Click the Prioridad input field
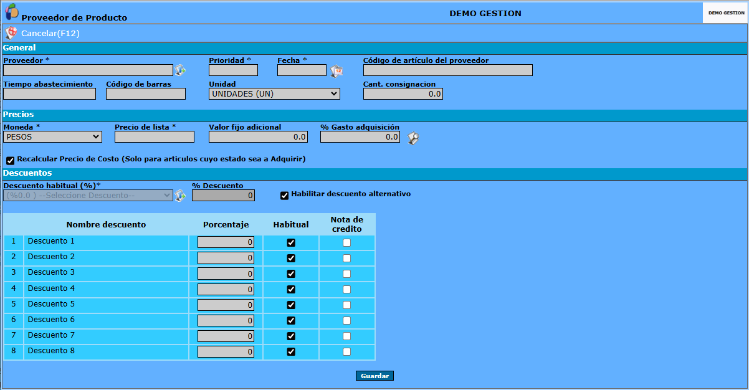 tap(233, 70)
